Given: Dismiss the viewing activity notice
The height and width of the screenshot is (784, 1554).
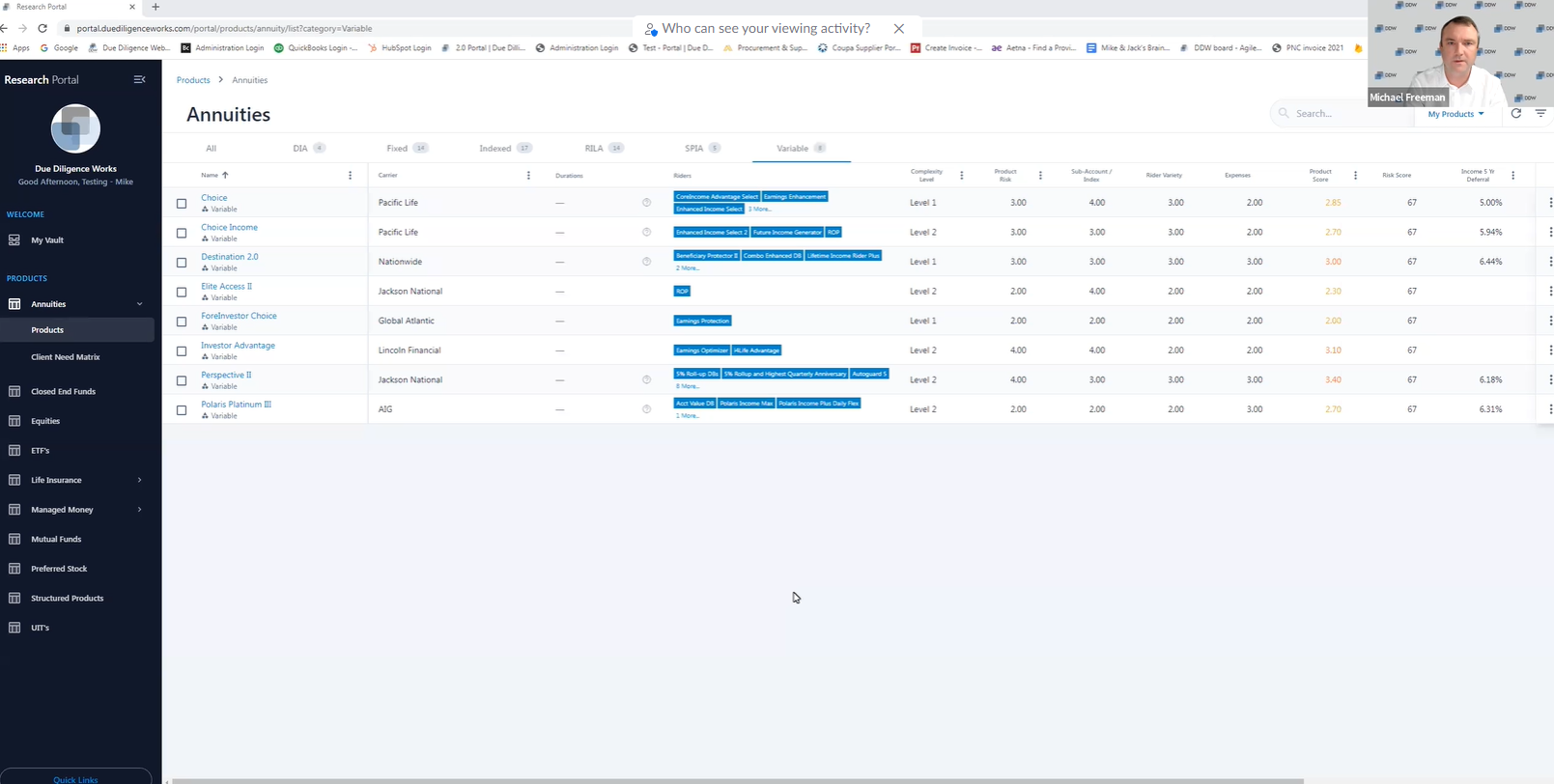Looking at the screenshot, I should tap(899, 28).
